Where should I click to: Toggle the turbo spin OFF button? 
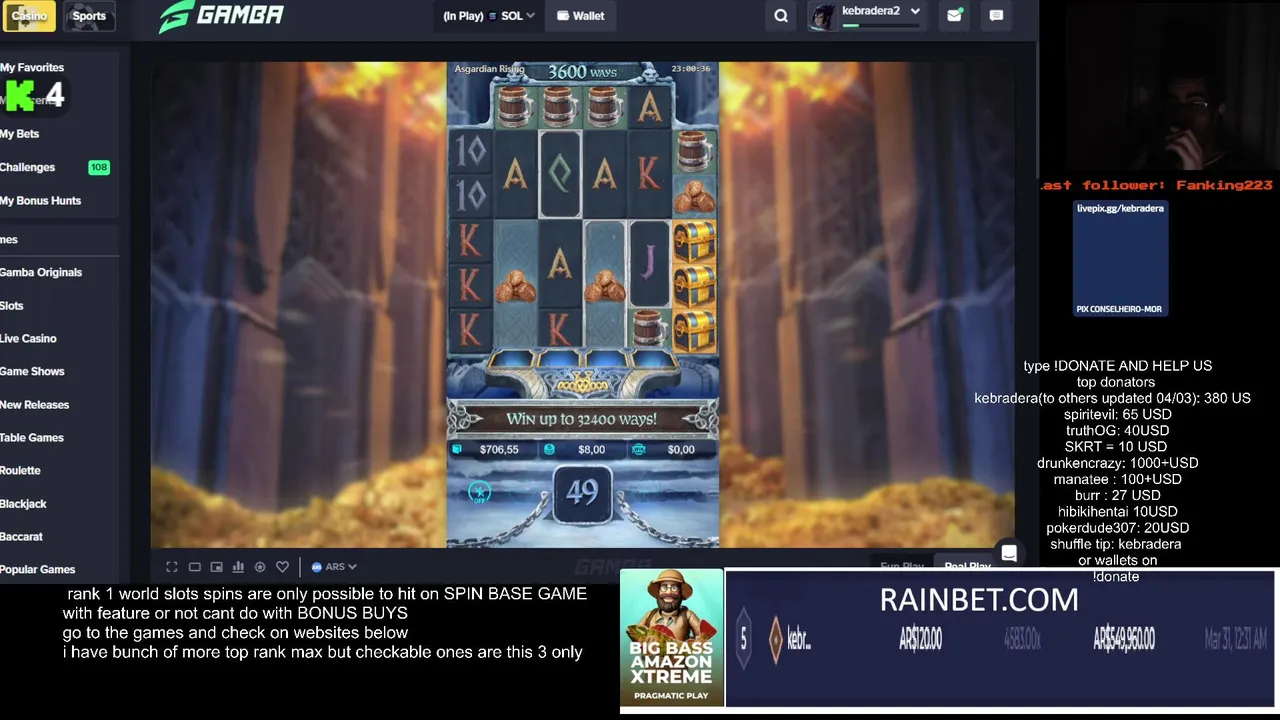click(479, 492)
